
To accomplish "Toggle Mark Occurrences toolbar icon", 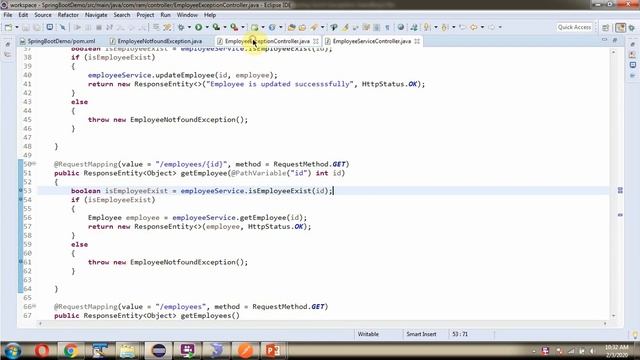I will (345, 27).
